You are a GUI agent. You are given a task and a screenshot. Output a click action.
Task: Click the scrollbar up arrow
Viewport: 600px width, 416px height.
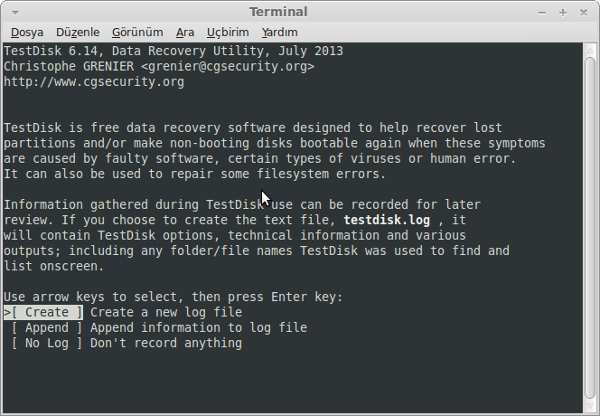pyautogui.click(x=590, y=50)
